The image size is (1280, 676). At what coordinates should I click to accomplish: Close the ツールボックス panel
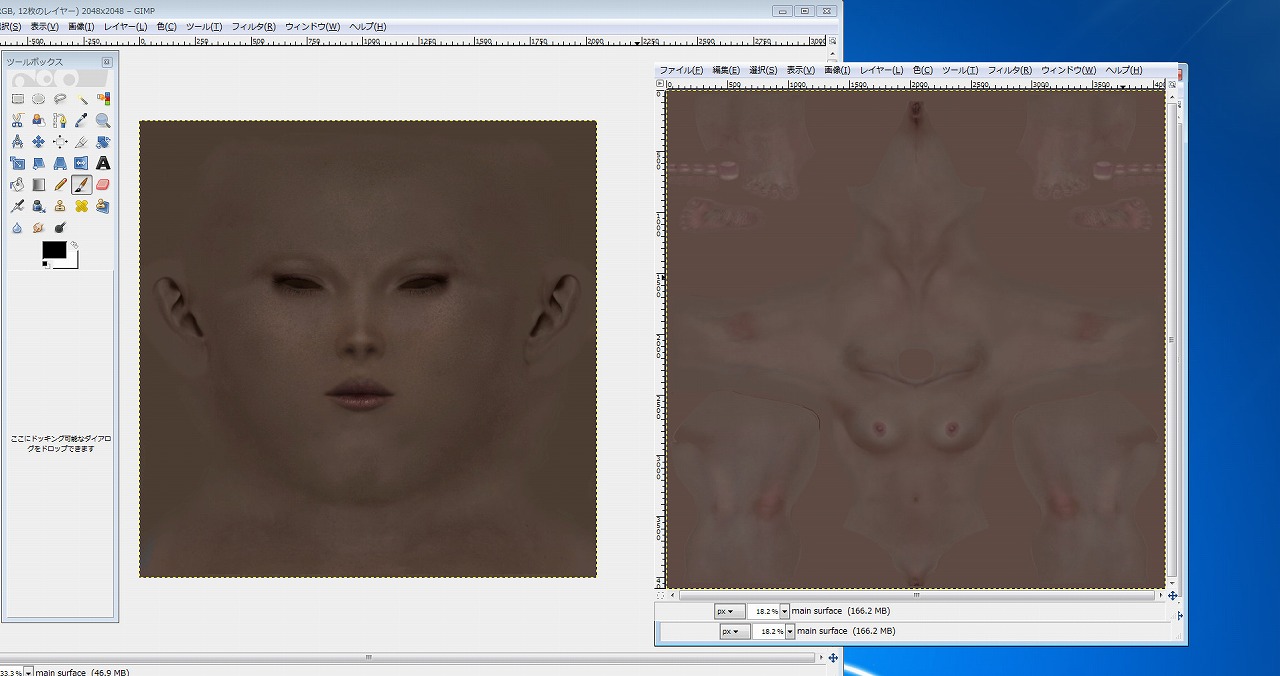pyautogui.click(x=107, y=62)
